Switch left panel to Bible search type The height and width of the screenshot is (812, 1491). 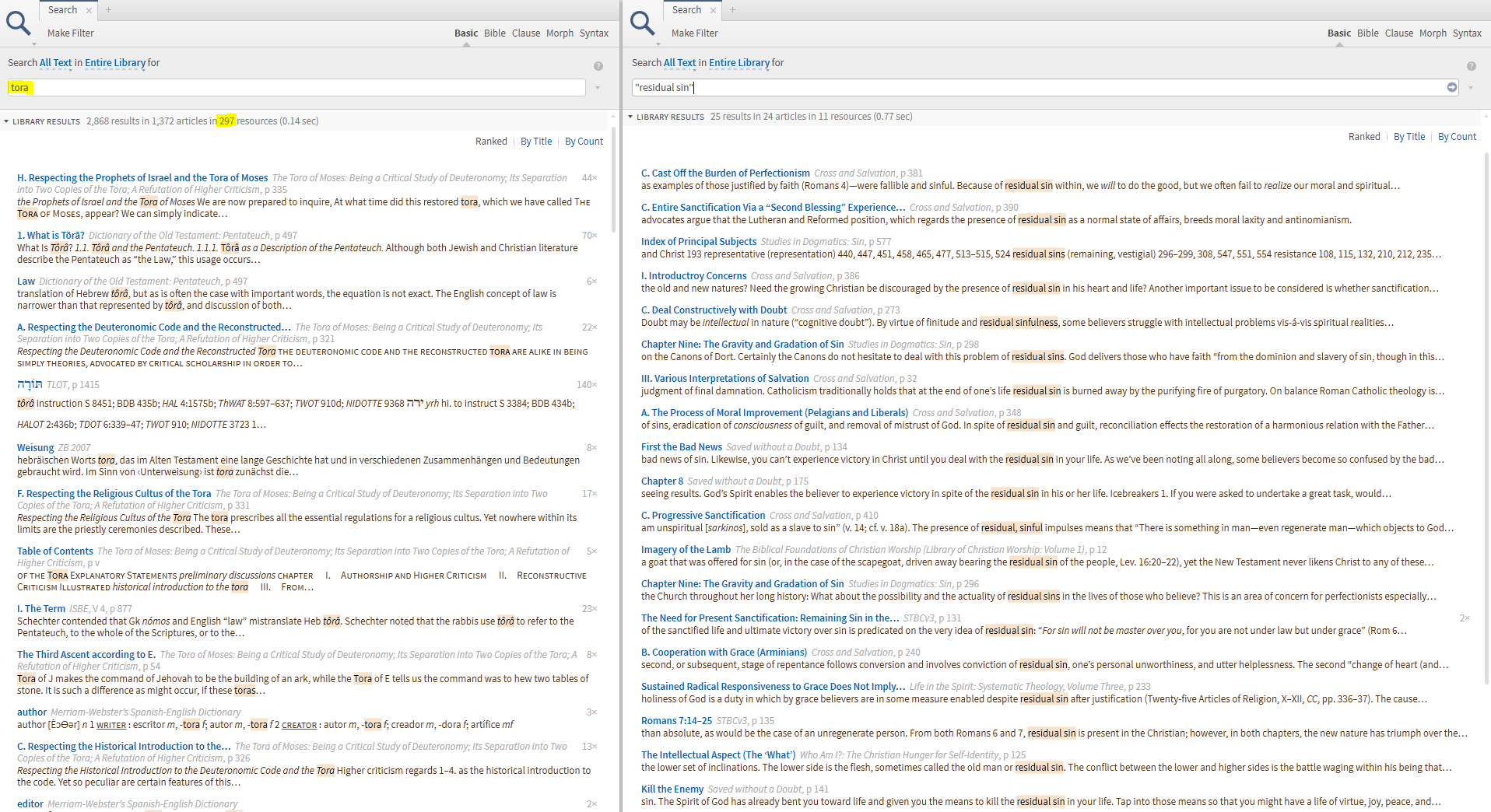pos(495,33)
